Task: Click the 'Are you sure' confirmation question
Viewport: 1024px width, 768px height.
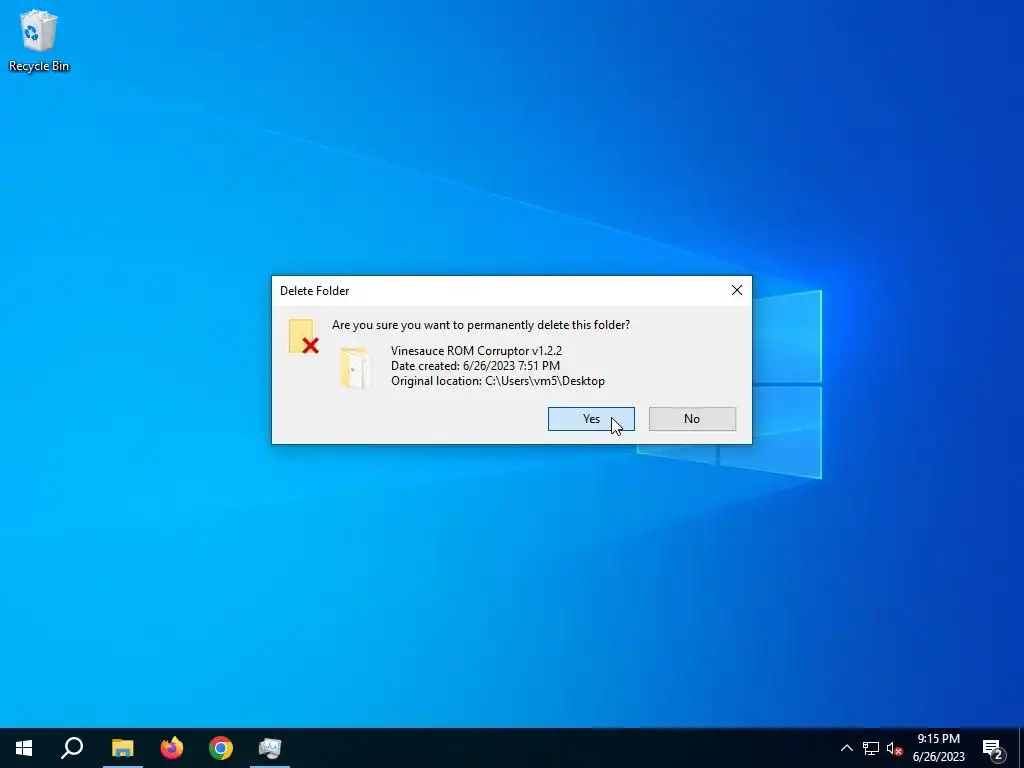Action: (x=481, y=325)
